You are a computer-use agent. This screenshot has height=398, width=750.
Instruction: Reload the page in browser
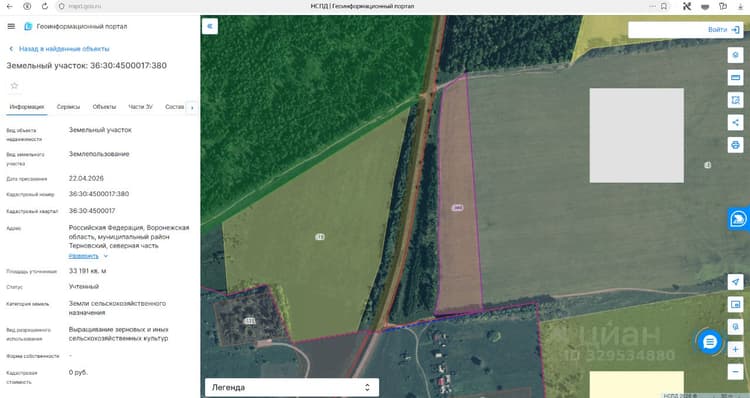click(x=44, y=6)
